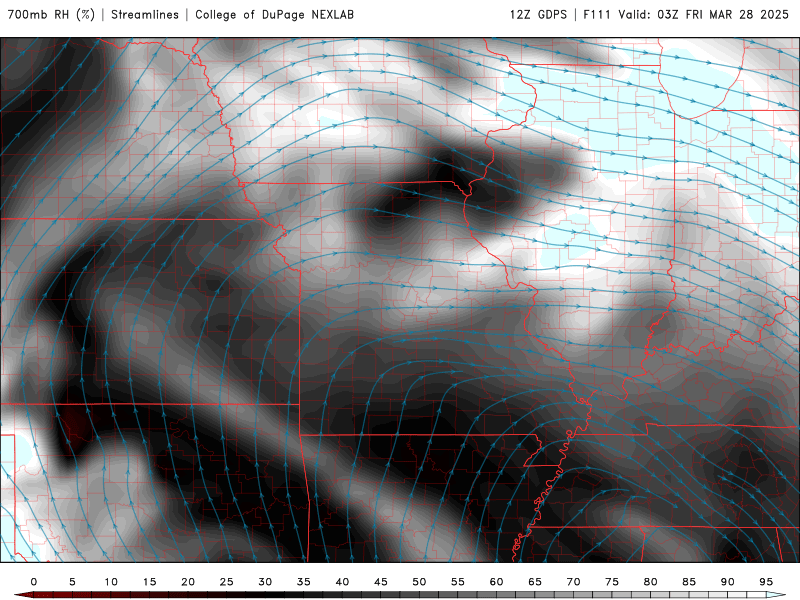Click the "Valid: 03Z FRI MAR 28 2025" text
Screen dimensions: 800x600
704,15
